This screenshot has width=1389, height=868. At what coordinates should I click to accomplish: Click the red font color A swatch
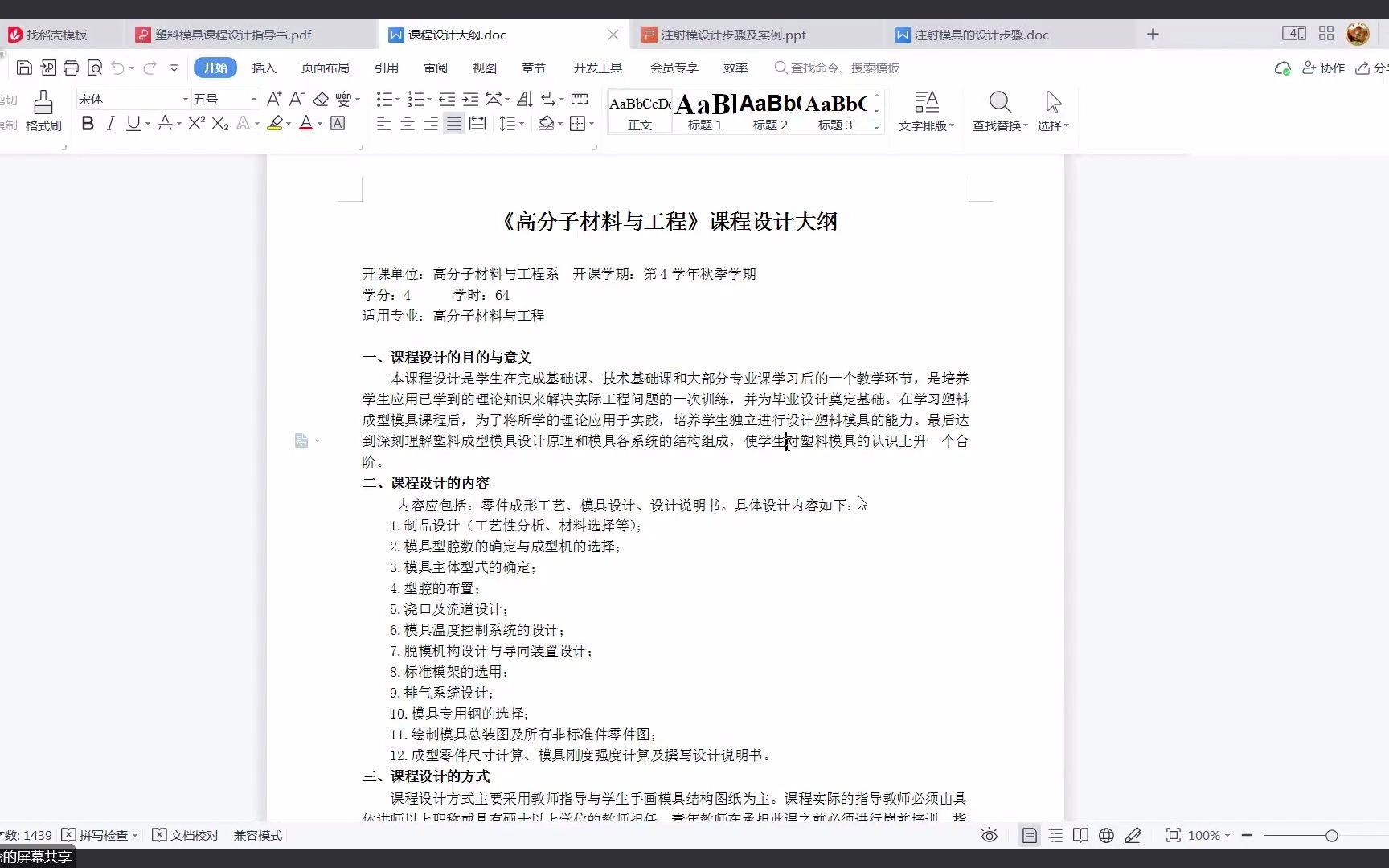(306, 123)
